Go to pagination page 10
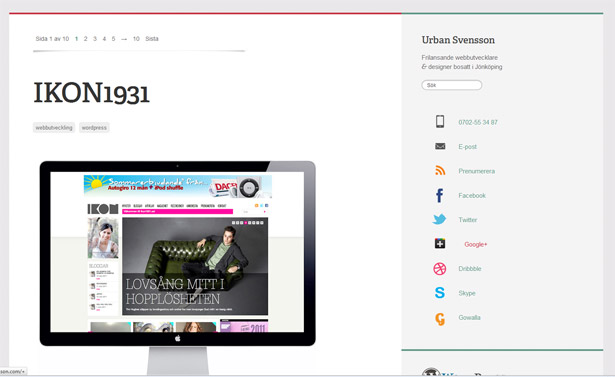Viewport: 615px width, 377px height. [136, 39]
